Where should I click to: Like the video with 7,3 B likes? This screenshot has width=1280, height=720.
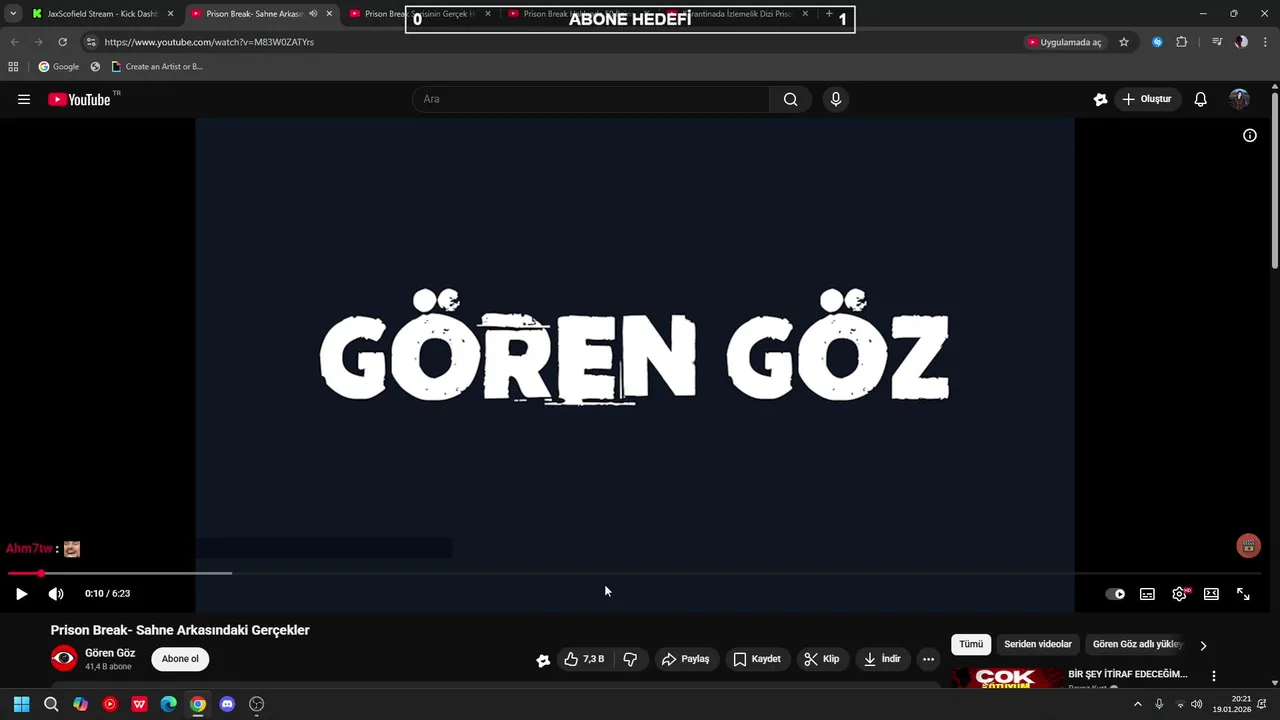click(584, 659)
